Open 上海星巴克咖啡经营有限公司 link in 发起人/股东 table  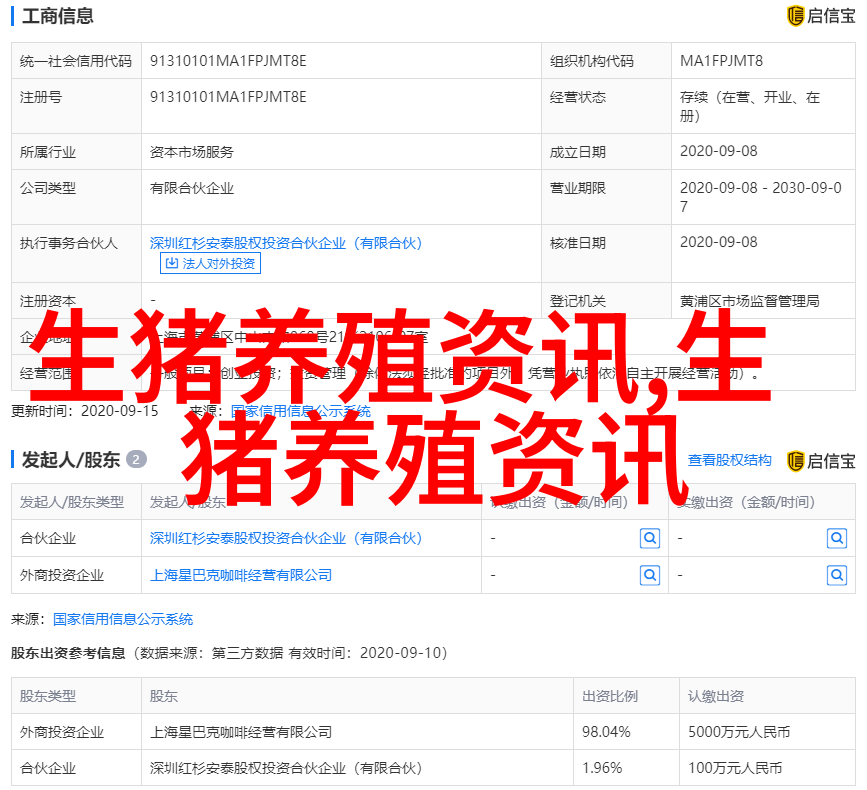pyautogui.click(x=241, y=576)
